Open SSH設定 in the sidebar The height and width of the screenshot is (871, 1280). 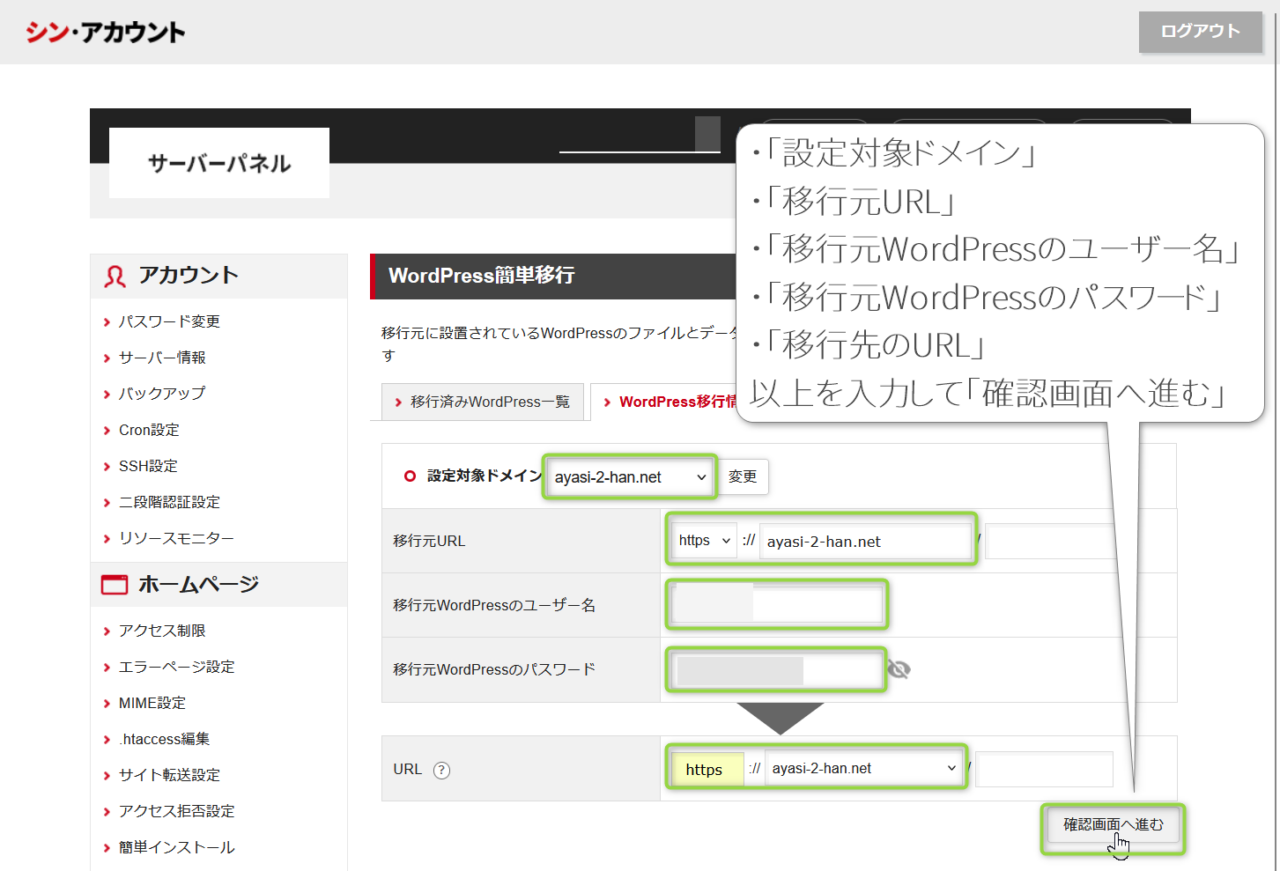148,466
